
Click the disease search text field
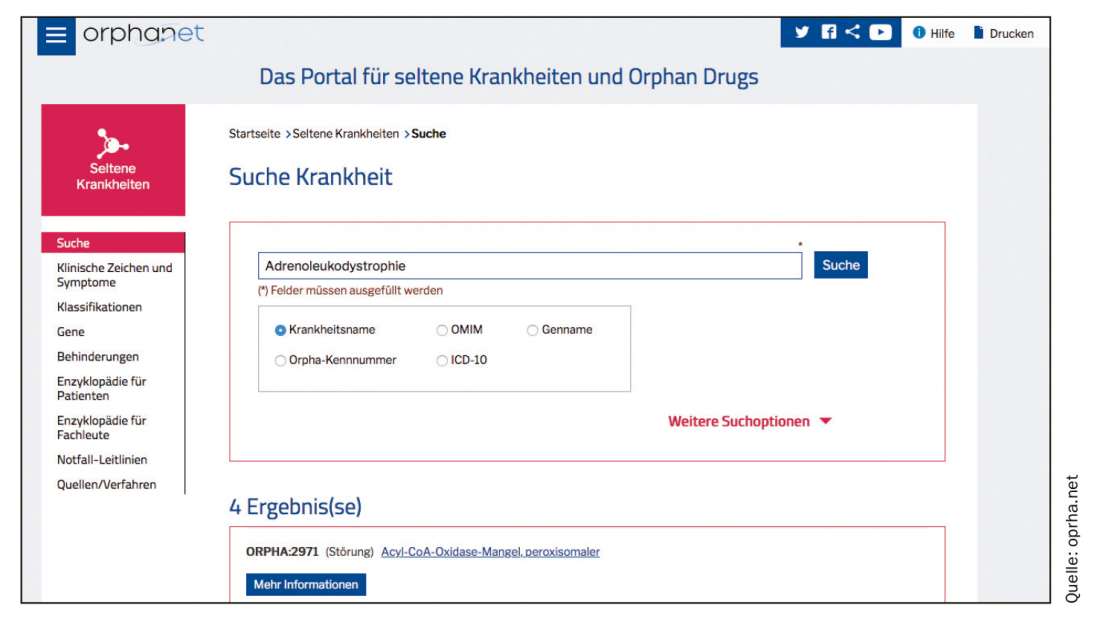click(530, 266)
